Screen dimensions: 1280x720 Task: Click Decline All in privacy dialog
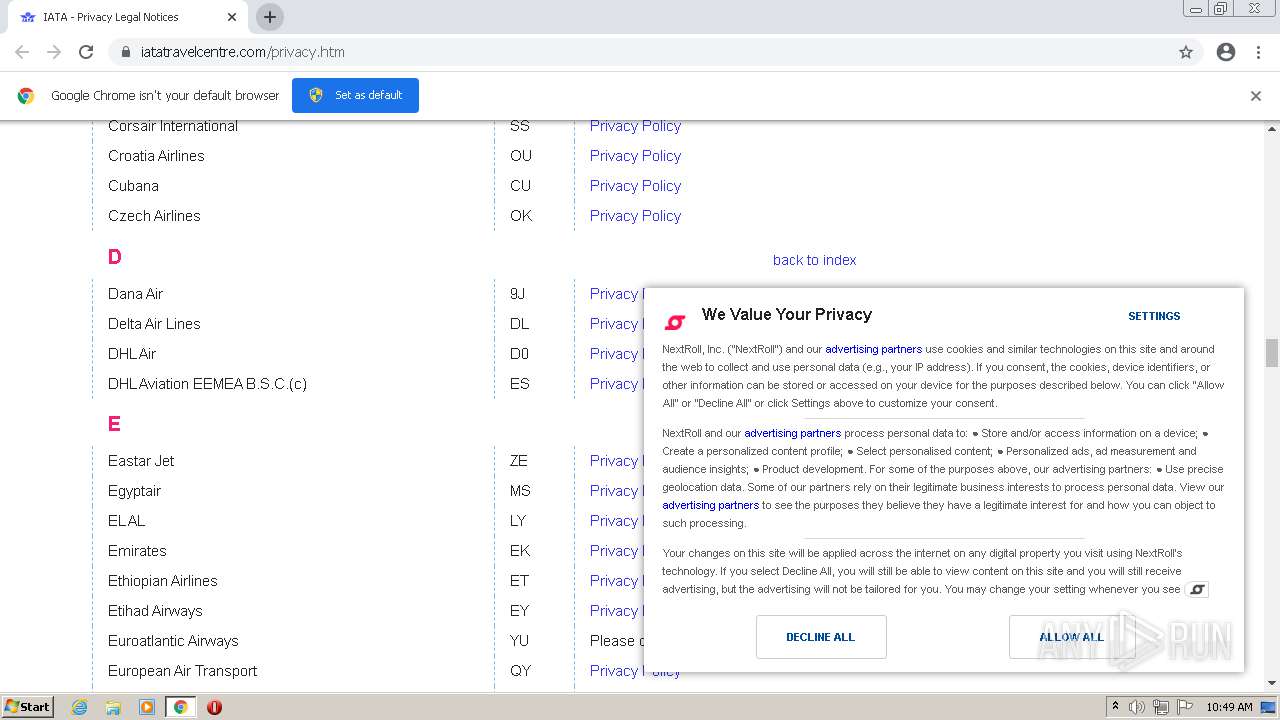pyautogui.click(x=821, y=637)
